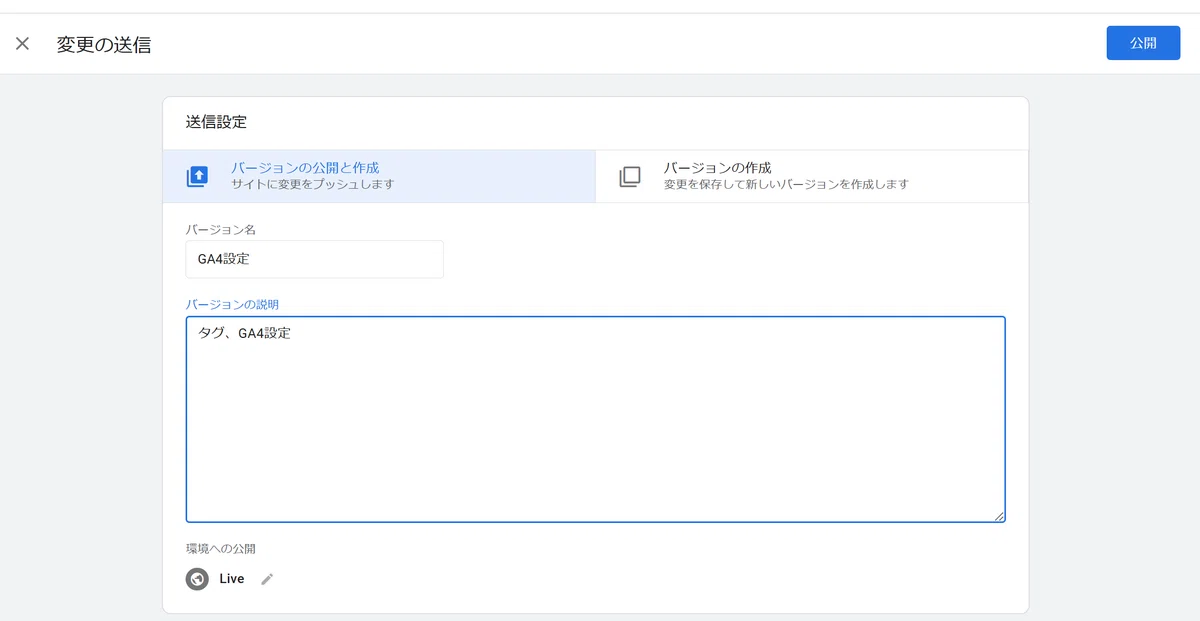Click the resize handle of description textarea
Screen dimensions: 1200x621
tap(998, 515)
